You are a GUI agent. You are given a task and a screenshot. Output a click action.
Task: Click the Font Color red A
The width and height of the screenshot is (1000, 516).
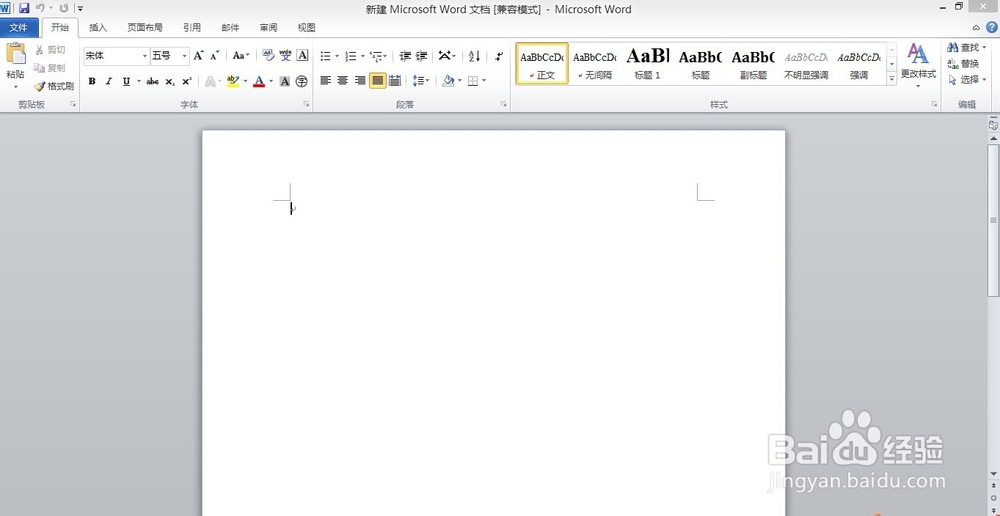pos(258,81)
